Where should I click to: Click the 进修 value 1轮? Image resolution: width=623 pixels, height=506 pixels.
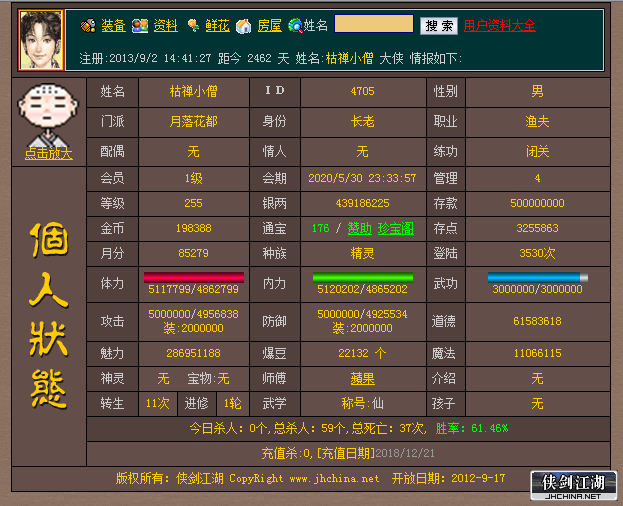(233, 404)
